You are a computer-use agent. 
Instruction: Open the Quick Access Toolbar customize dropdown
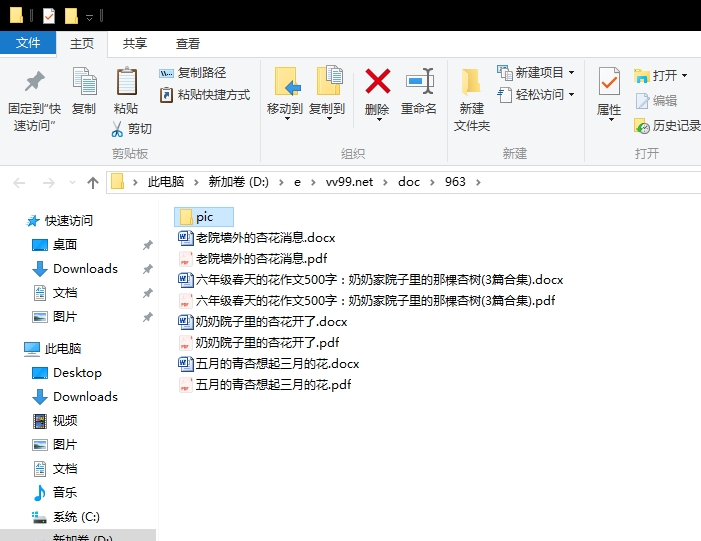point(89,17)
